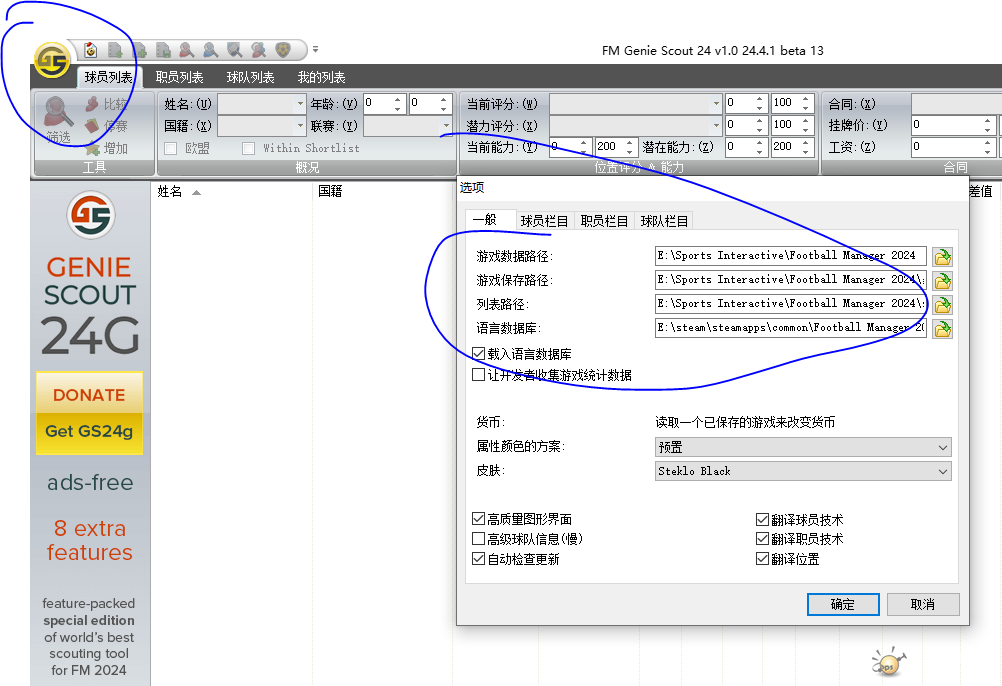The width and height of the screenshot is (1002, 686).
Task: Uncheck 翻译职员技术
Action: 762,538
